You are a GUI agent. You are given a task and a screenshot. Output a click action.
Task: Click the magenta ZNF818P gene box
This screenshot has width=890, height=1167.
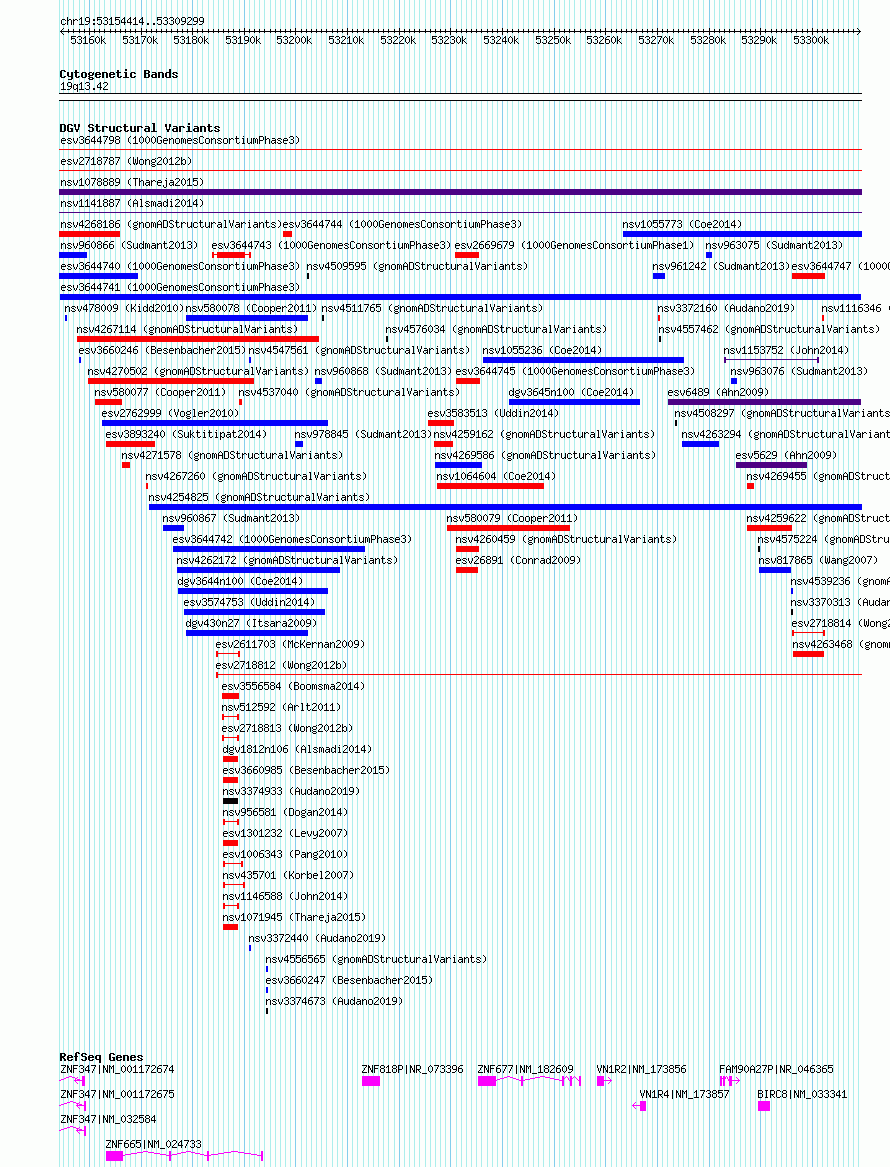pos(371,1081)
